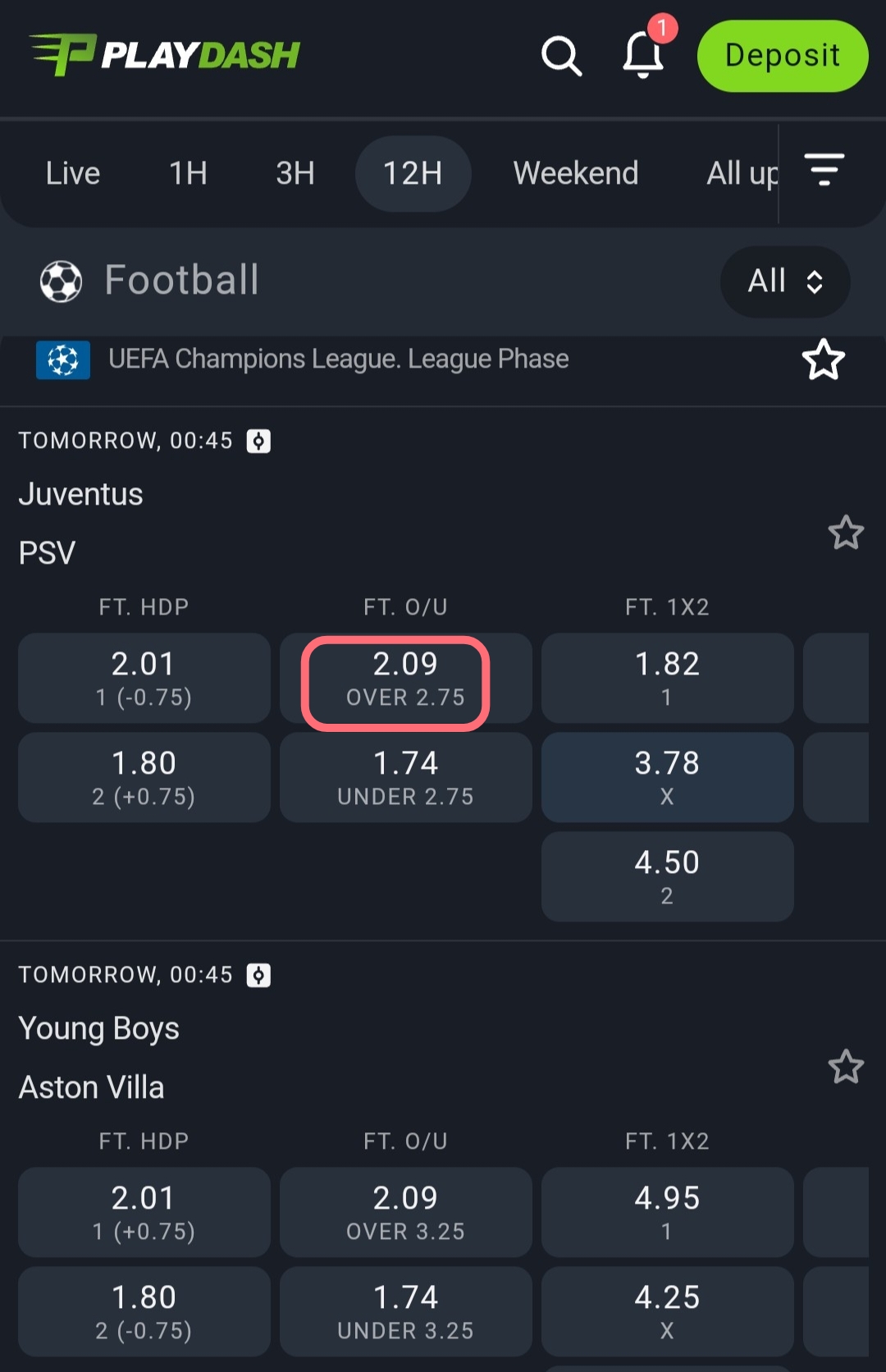Select the Weekend tab
The height and width of the screenshot is (1372, 886).
[575, 173]
